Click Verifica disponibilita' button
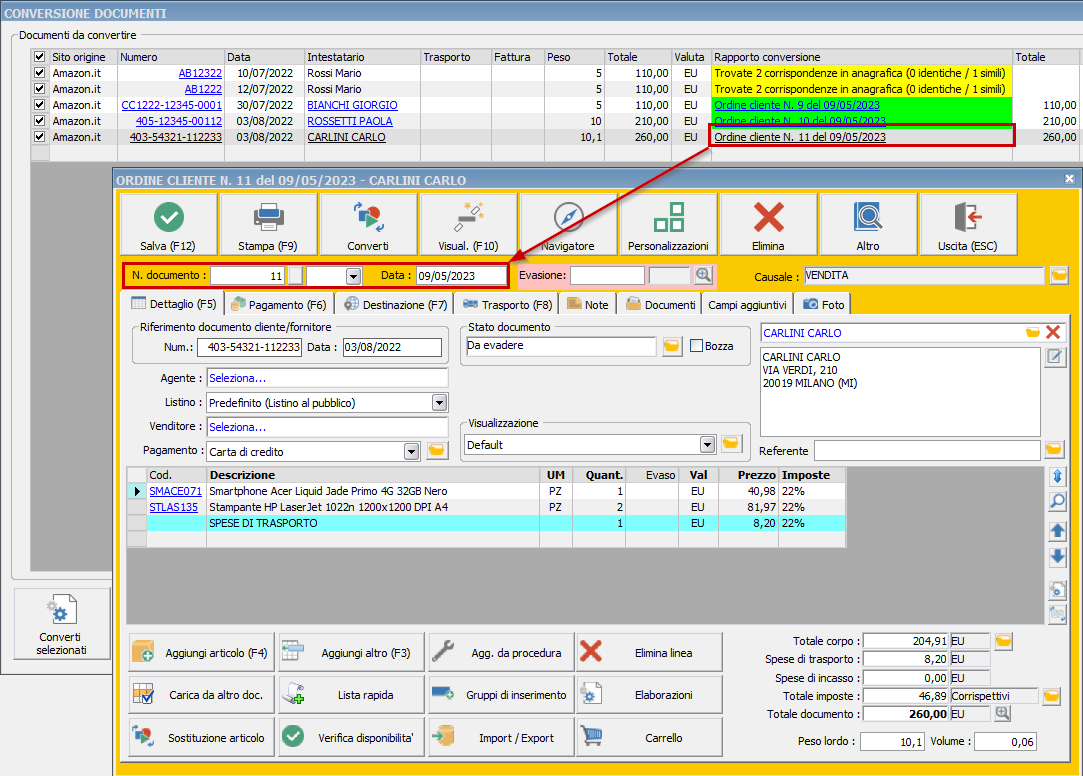 [x=352, y=737]
